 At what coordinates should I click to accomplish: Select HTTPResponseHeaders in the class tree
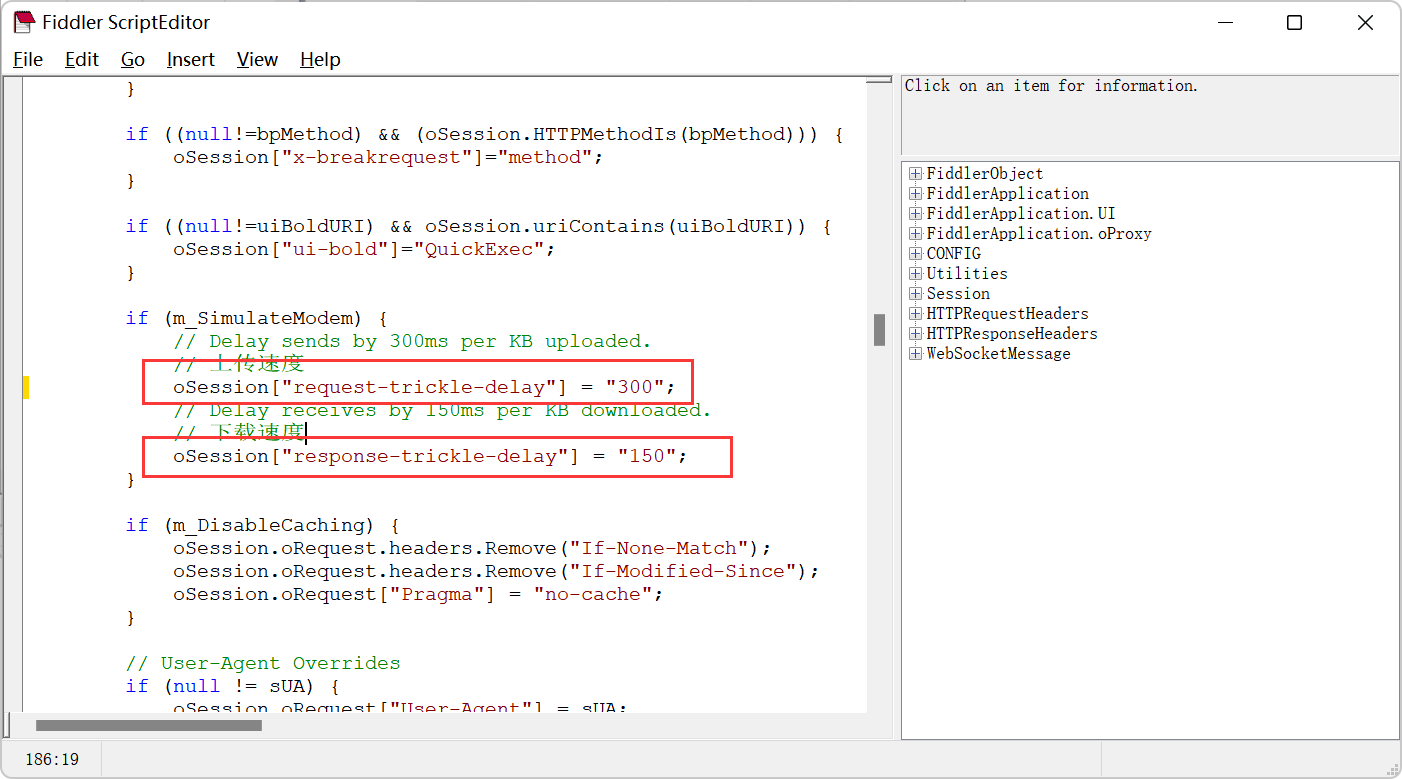coord(1012,334)
